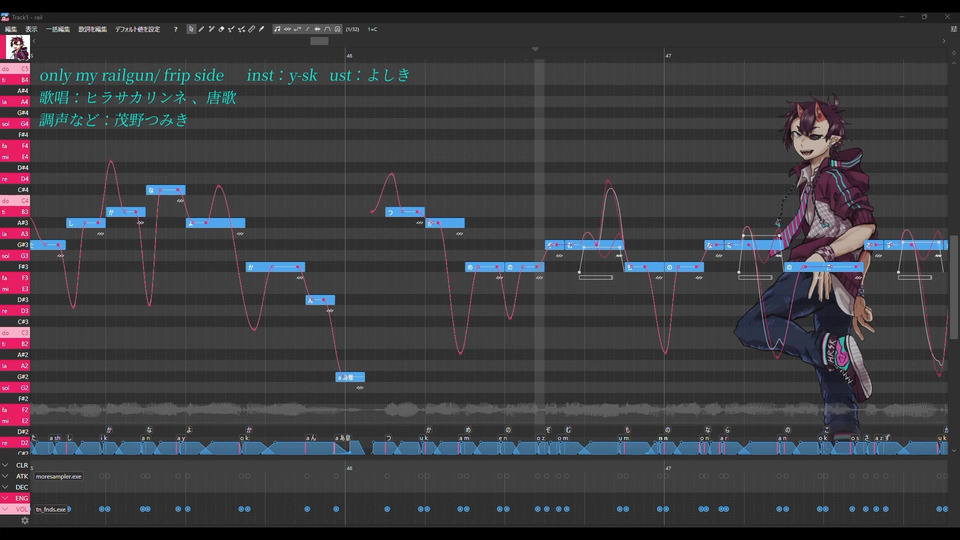Toggle note tone playback icon
Image resolution: width=960 pixels, height=540 pixels.
tap(277, 29)
